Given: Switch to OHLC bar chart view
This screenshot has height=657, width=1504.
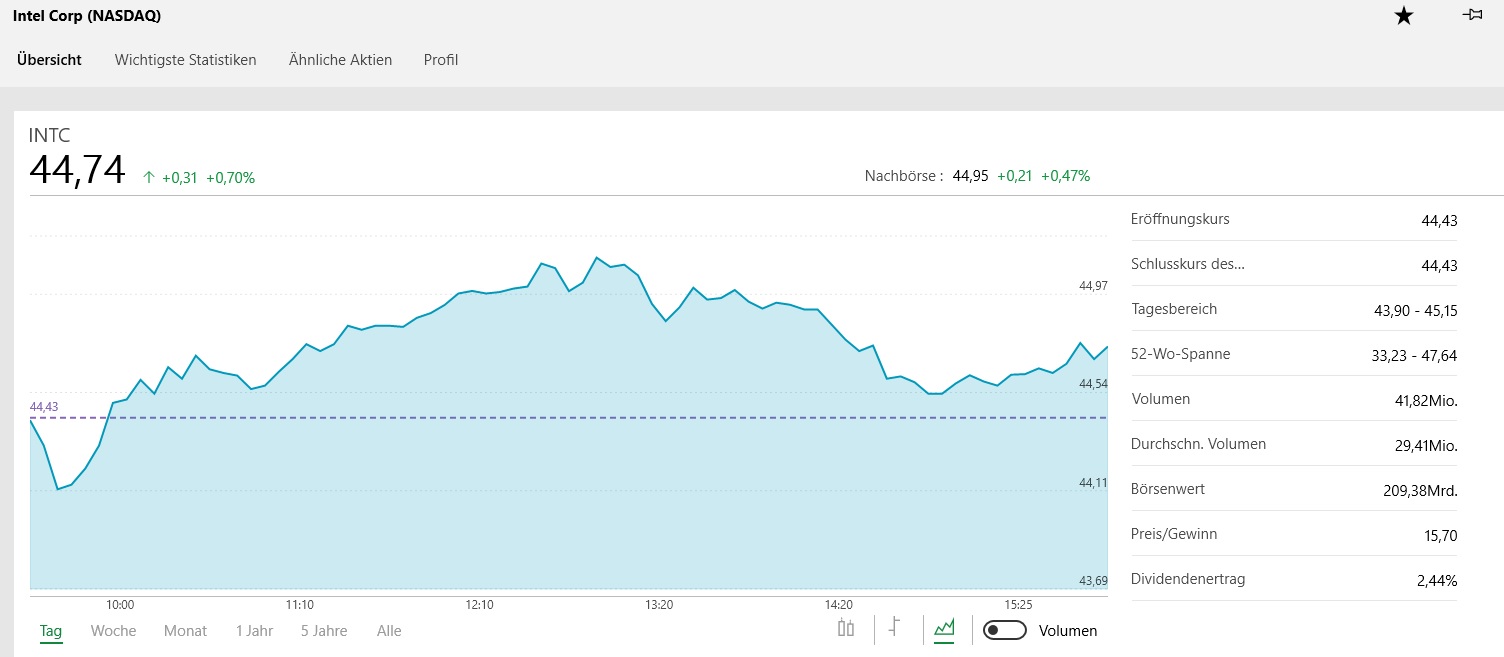Looking at the screenshot, I should pos(895,628).
